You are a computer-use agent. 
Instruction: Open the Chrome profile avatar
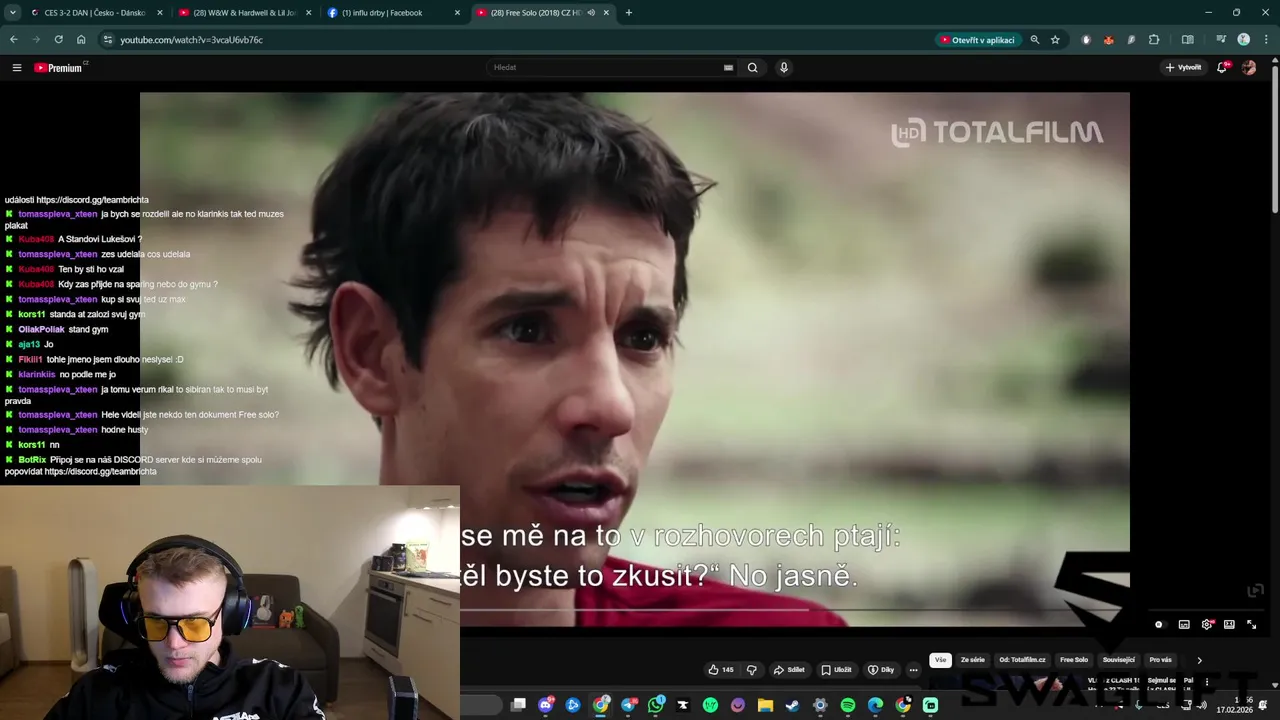pos(1243,40)
